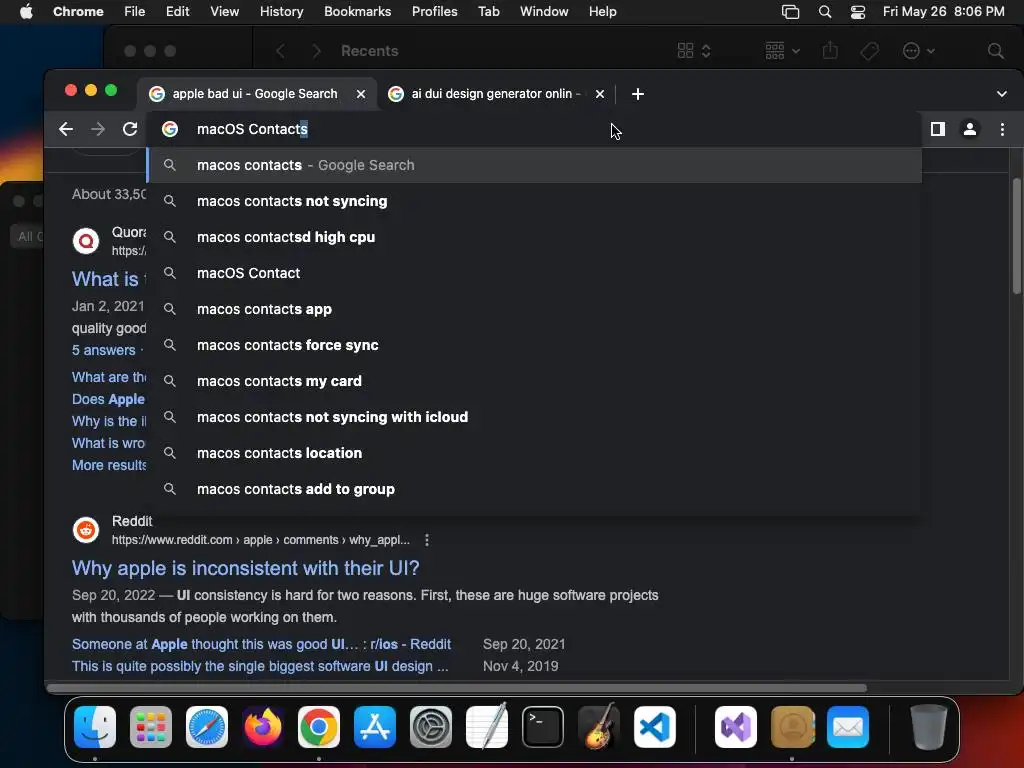Open the view mode switcher in Finder window

click(694, 50)
